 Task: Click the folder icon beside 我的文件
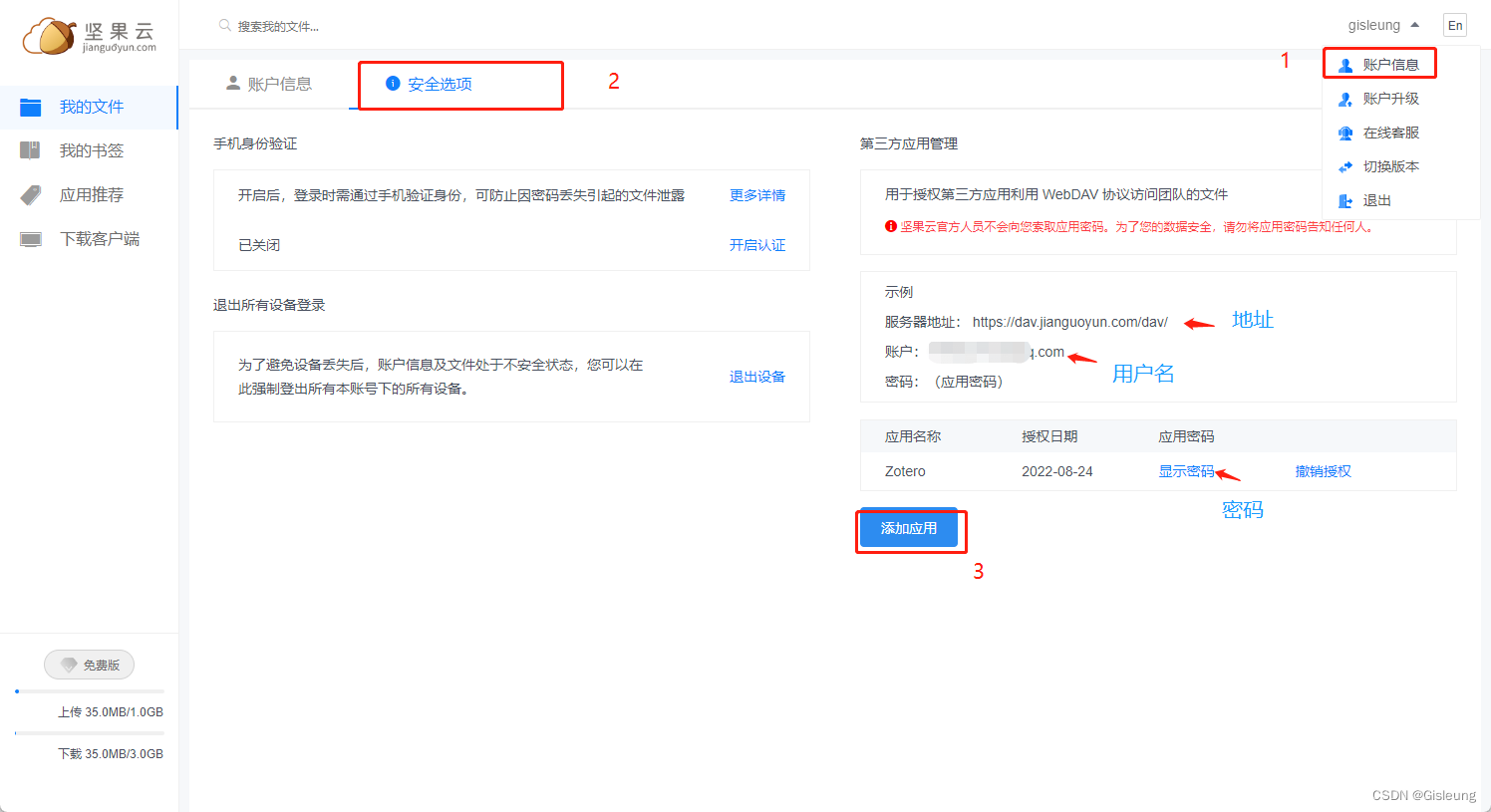click(x=31, y=108)
